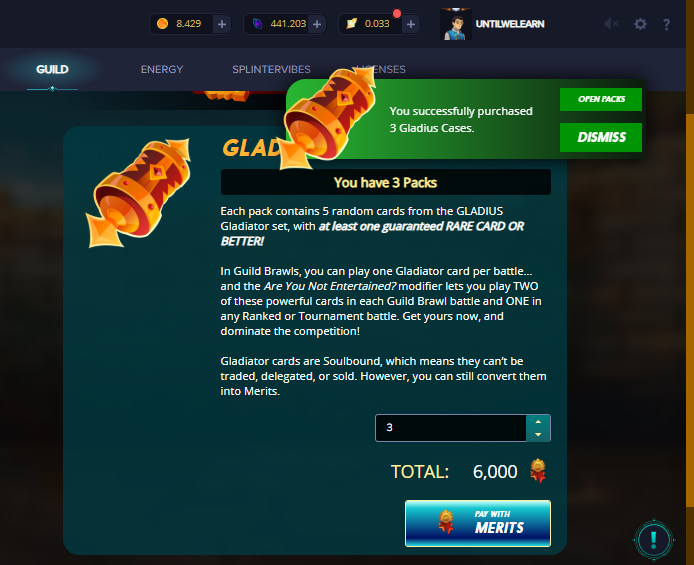The image size is (694, 565).
Task: Click the plus next to the 8.429 balance
Action: [222, 24]
